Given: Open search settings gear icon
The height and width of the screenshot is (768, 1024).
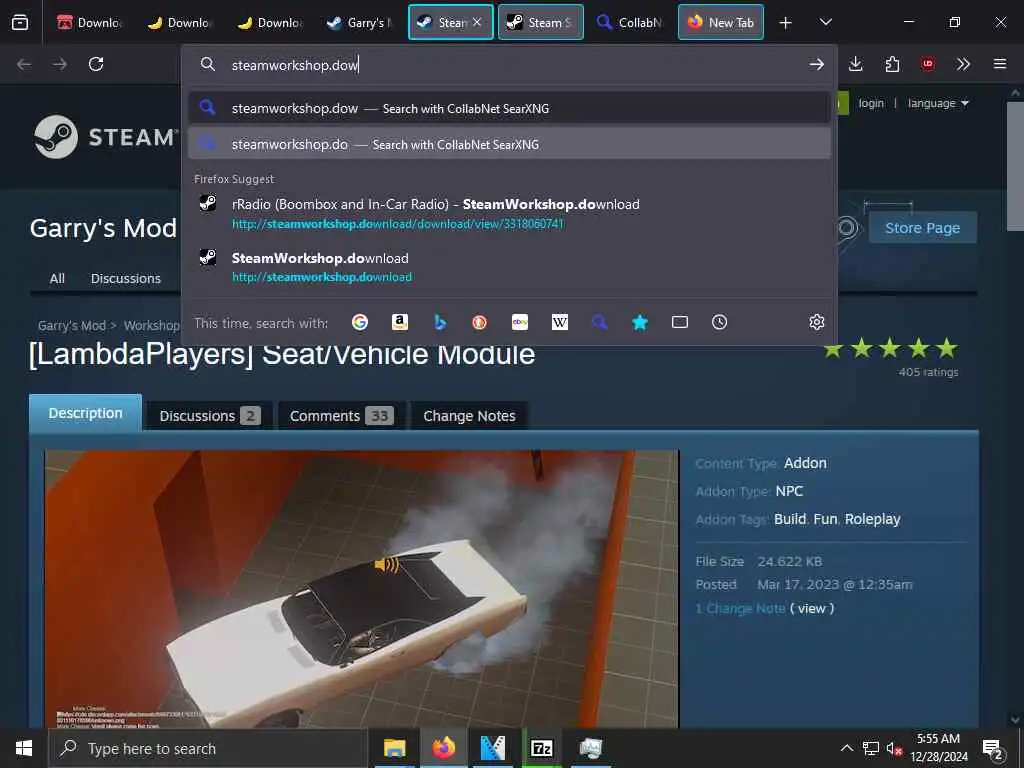Looking at the screenshot, I should point(816,322).
